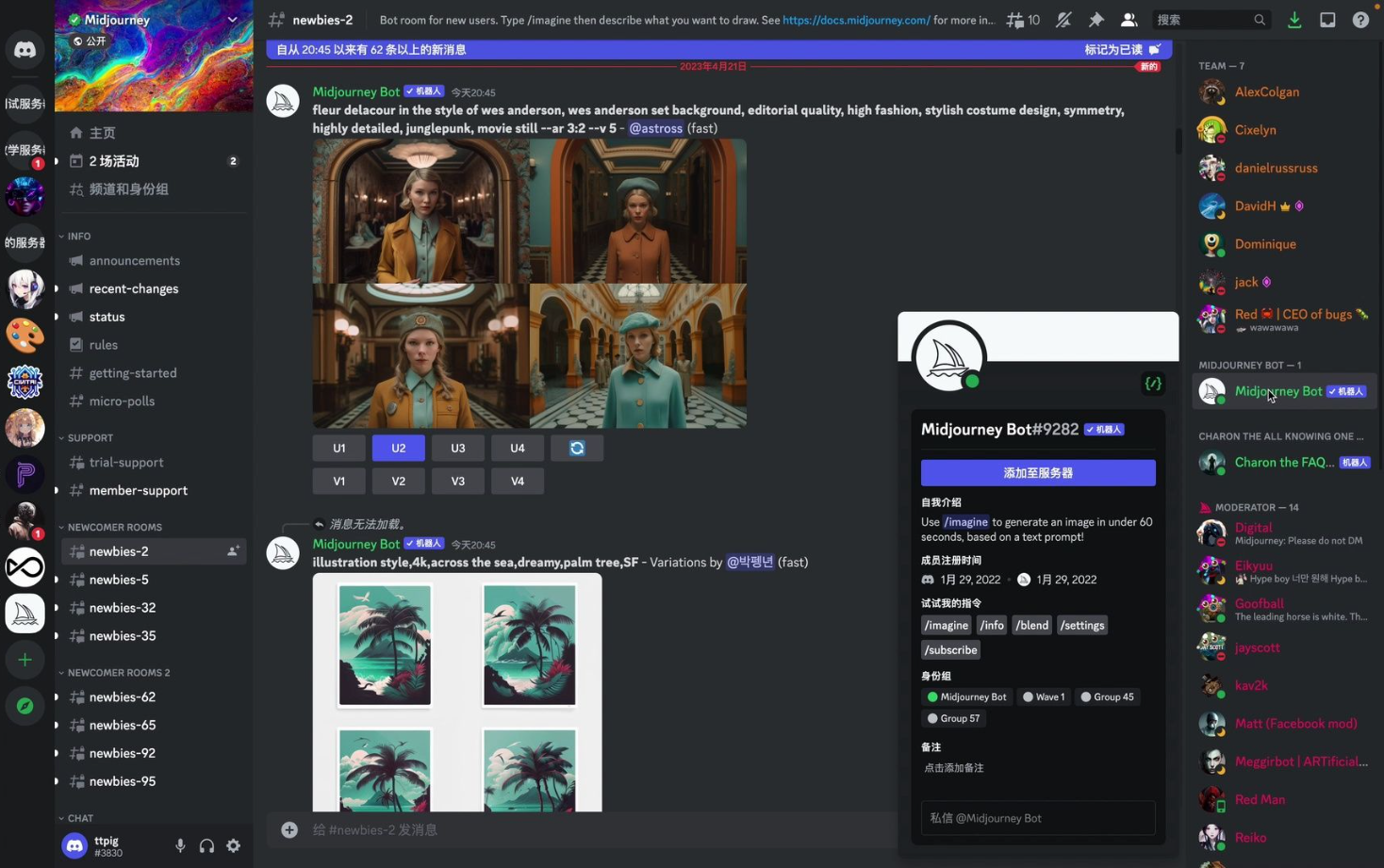Open the trial-support channel
This screenshot has height=868, width=1384.
pos(154,463)
